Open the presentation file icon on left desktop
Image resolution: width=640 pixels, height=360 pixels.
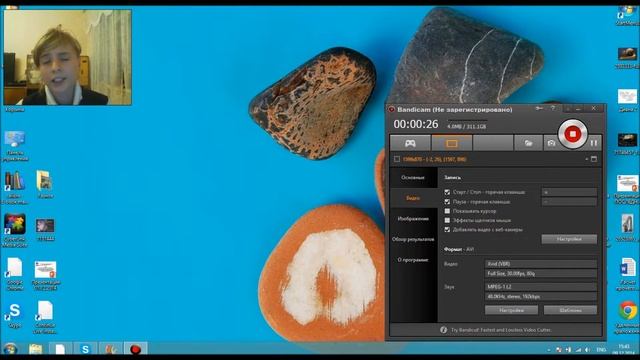pos(45,276)
